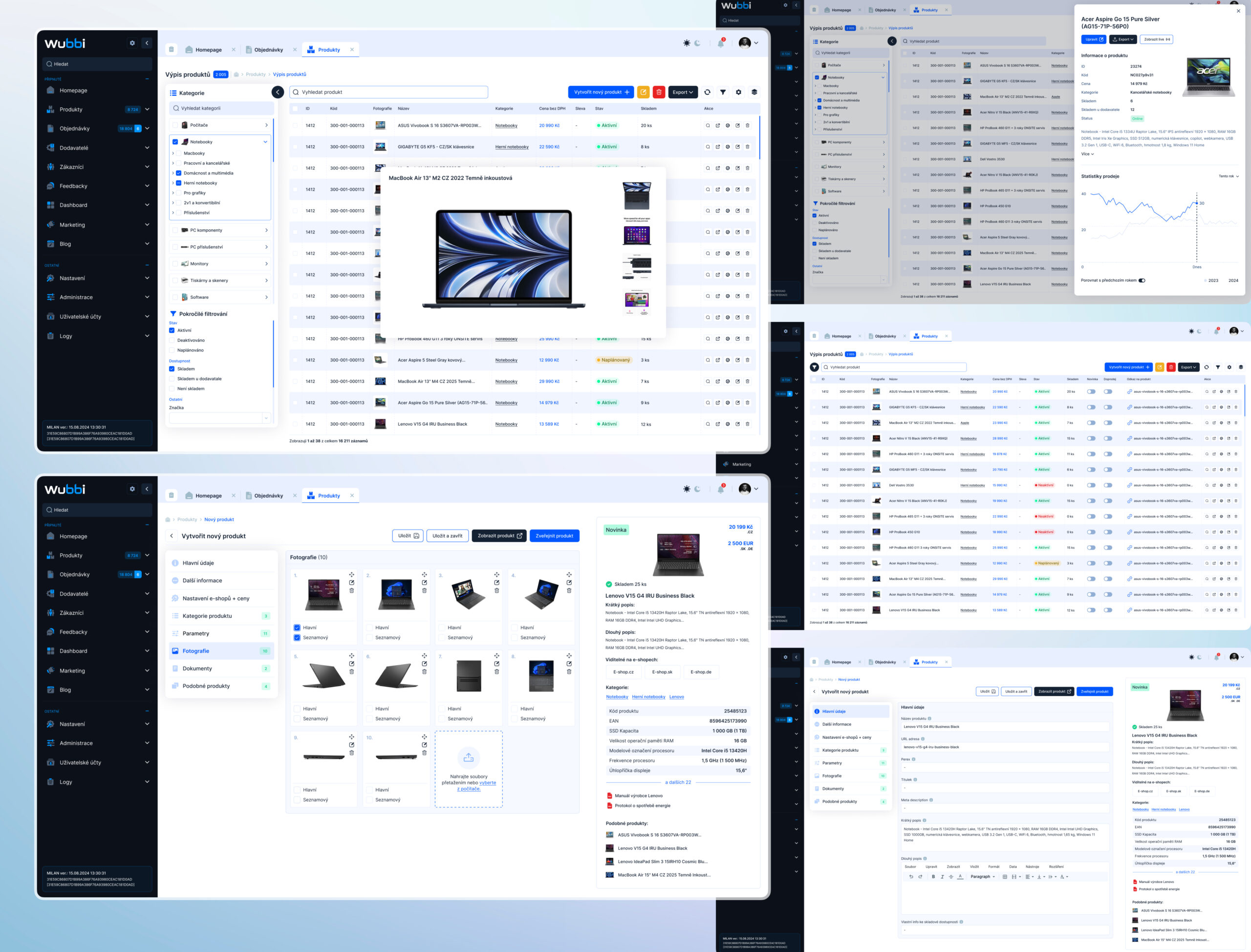
Task: Apply strikethrough in the Dlouhý popis editor
Action: (951, 877)
